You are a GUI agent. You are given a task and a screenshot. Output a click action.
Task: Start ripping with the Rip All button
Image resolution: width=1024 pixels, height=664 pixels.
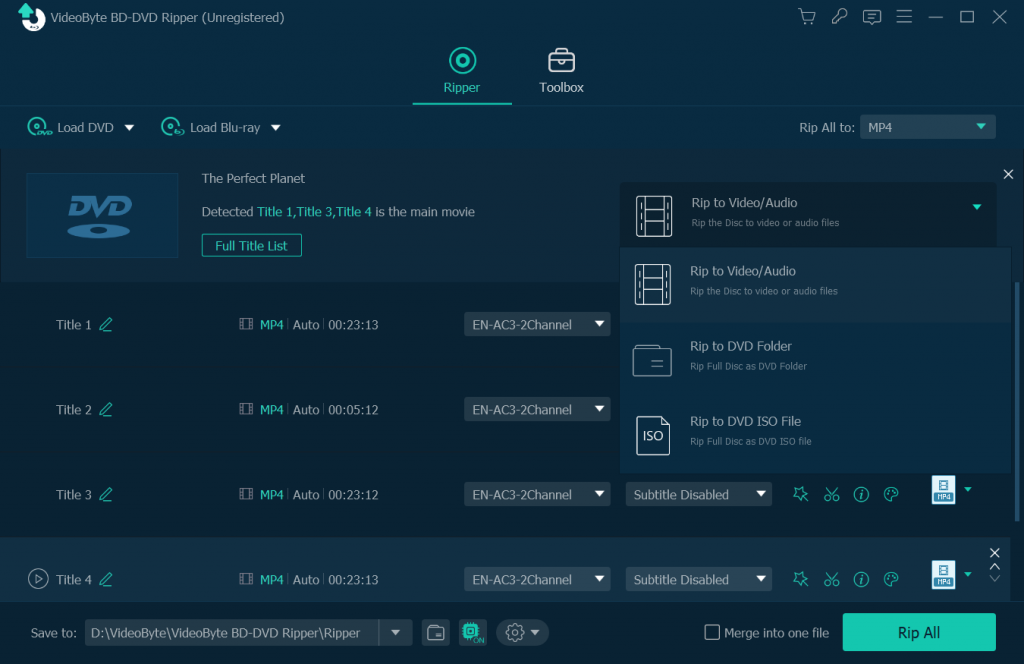pos(918,632)
